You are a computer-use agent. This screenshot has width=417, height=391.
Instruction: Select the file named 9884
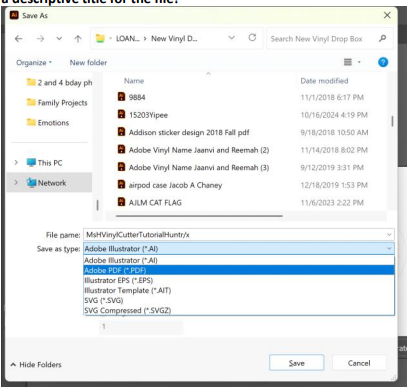137,97
